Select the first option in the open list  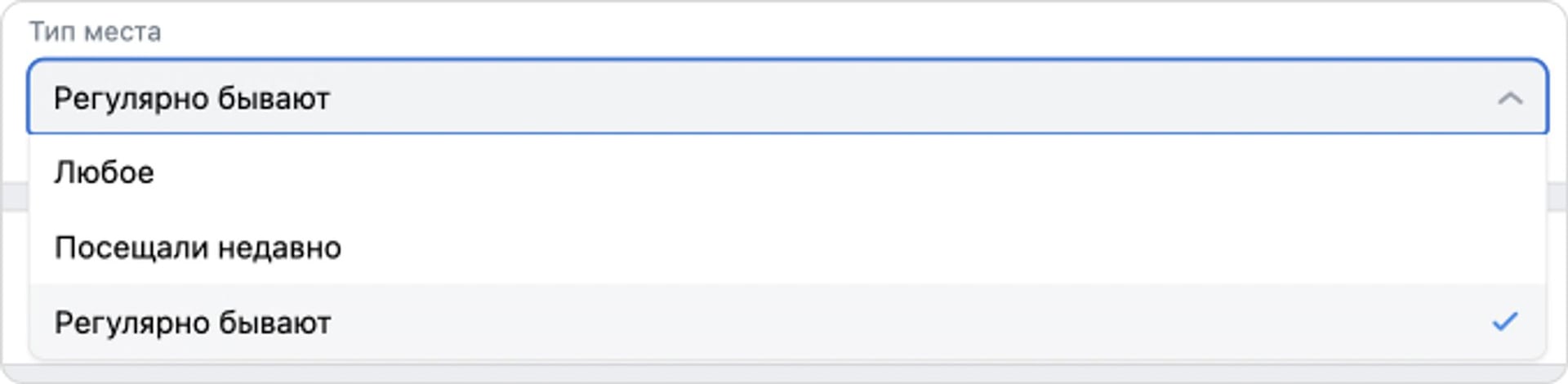(786, 173)
